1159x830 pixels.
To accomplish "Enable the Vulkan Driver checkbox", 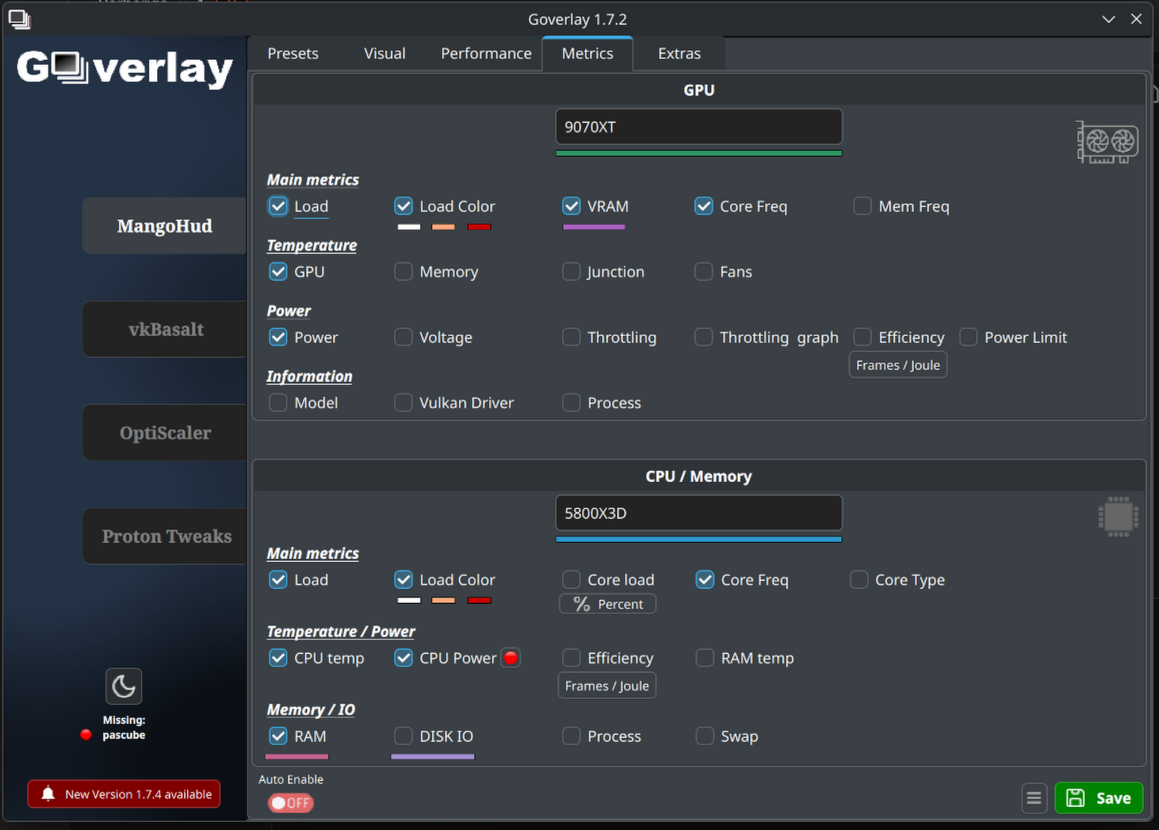I will point(403,402).
